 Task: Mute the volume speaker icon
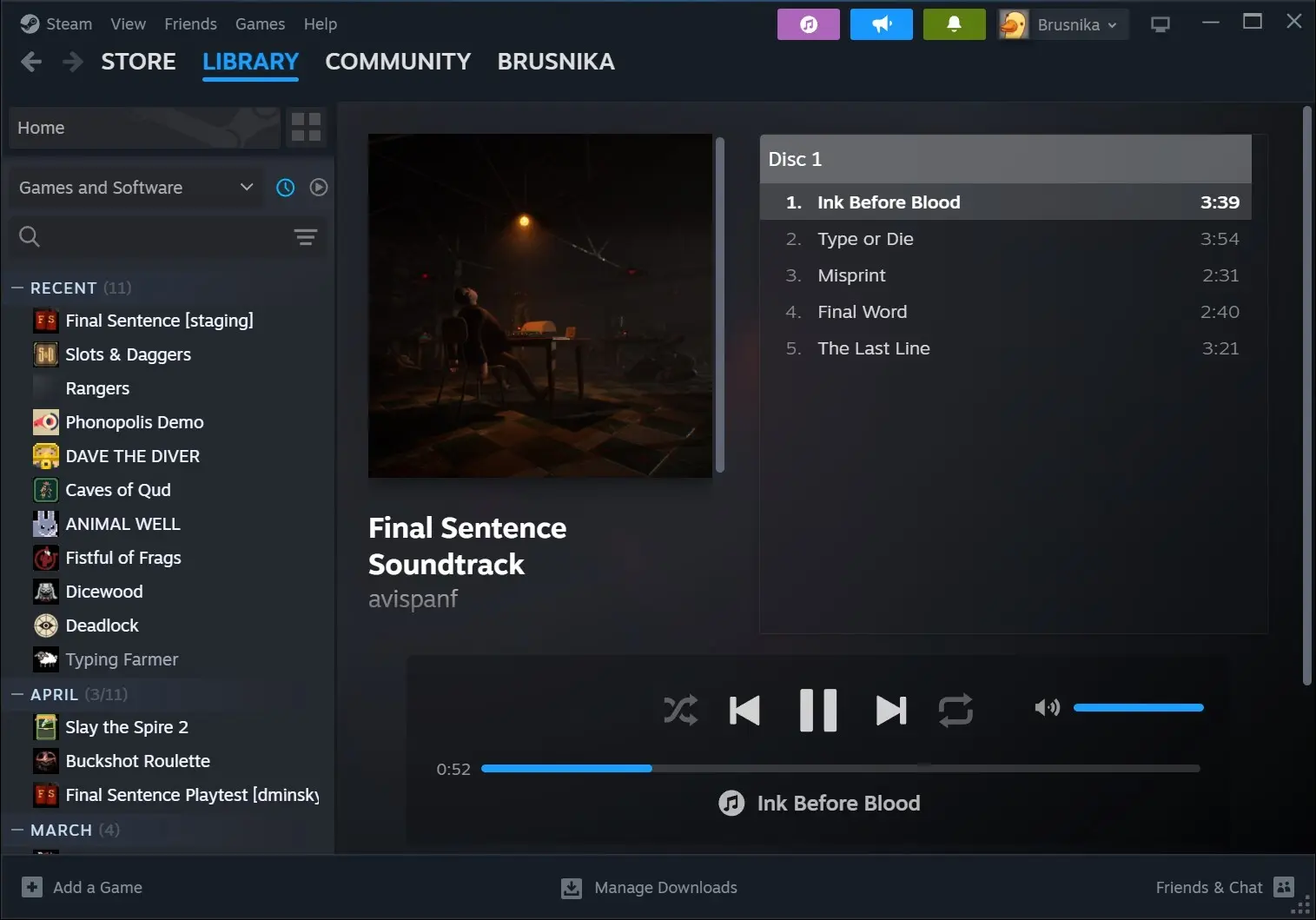pos(1047,707)
